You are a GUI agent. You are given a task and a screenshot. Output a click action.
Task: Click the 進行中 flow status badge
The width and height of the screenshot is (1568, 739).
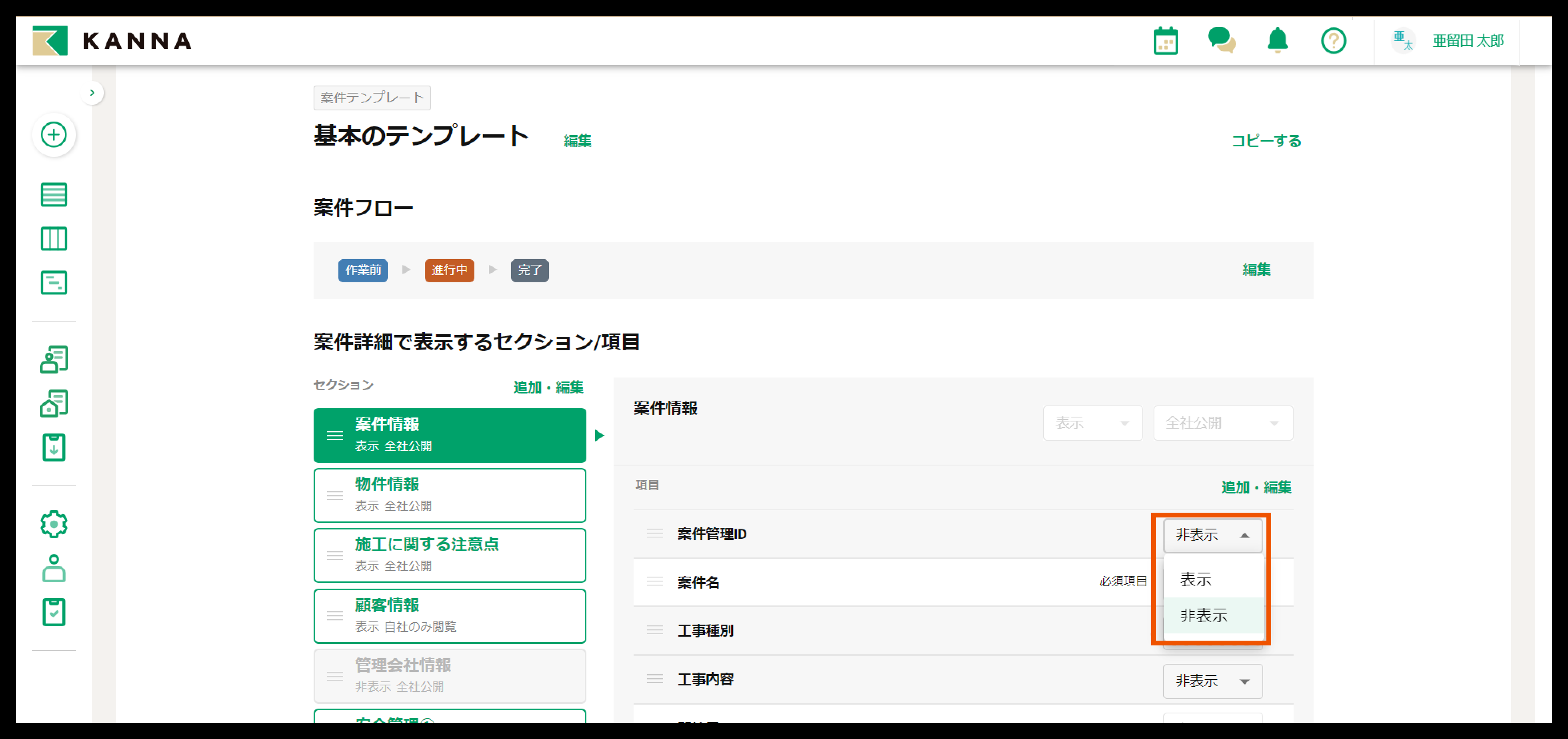point(449,270)
